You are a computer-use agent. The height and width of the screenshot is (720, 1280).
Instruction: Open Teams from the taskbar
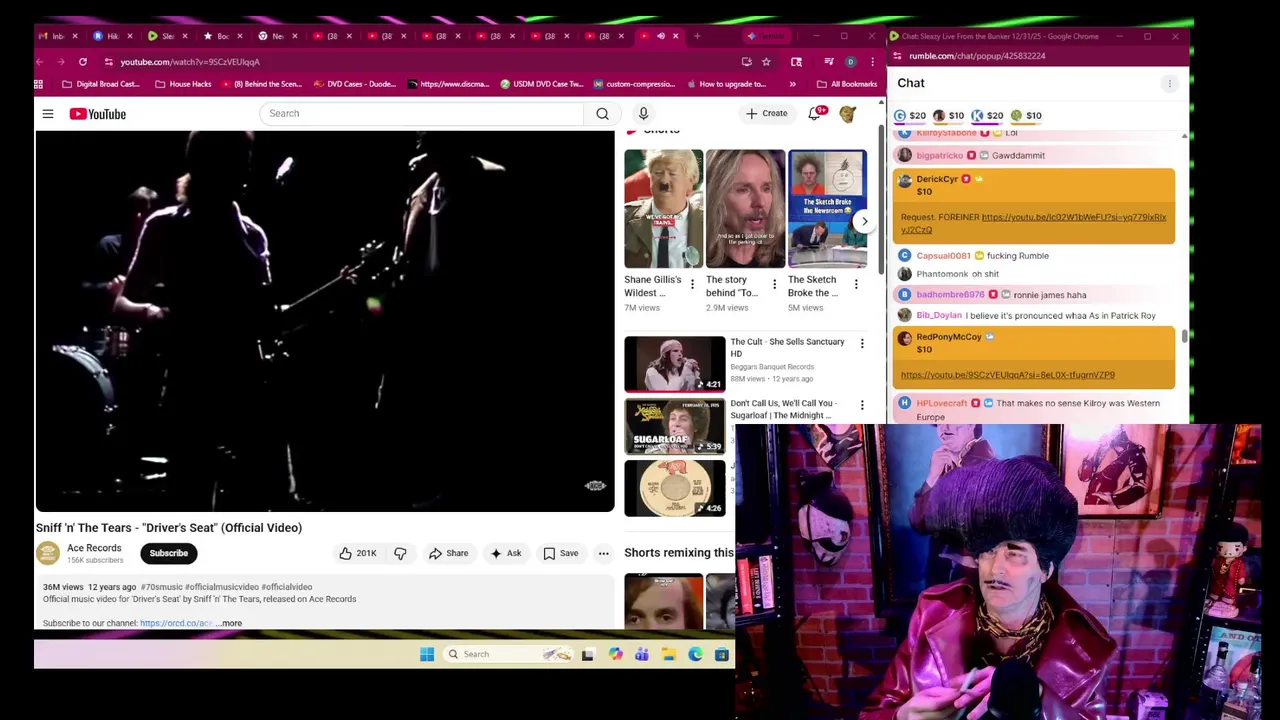[642, 654]
